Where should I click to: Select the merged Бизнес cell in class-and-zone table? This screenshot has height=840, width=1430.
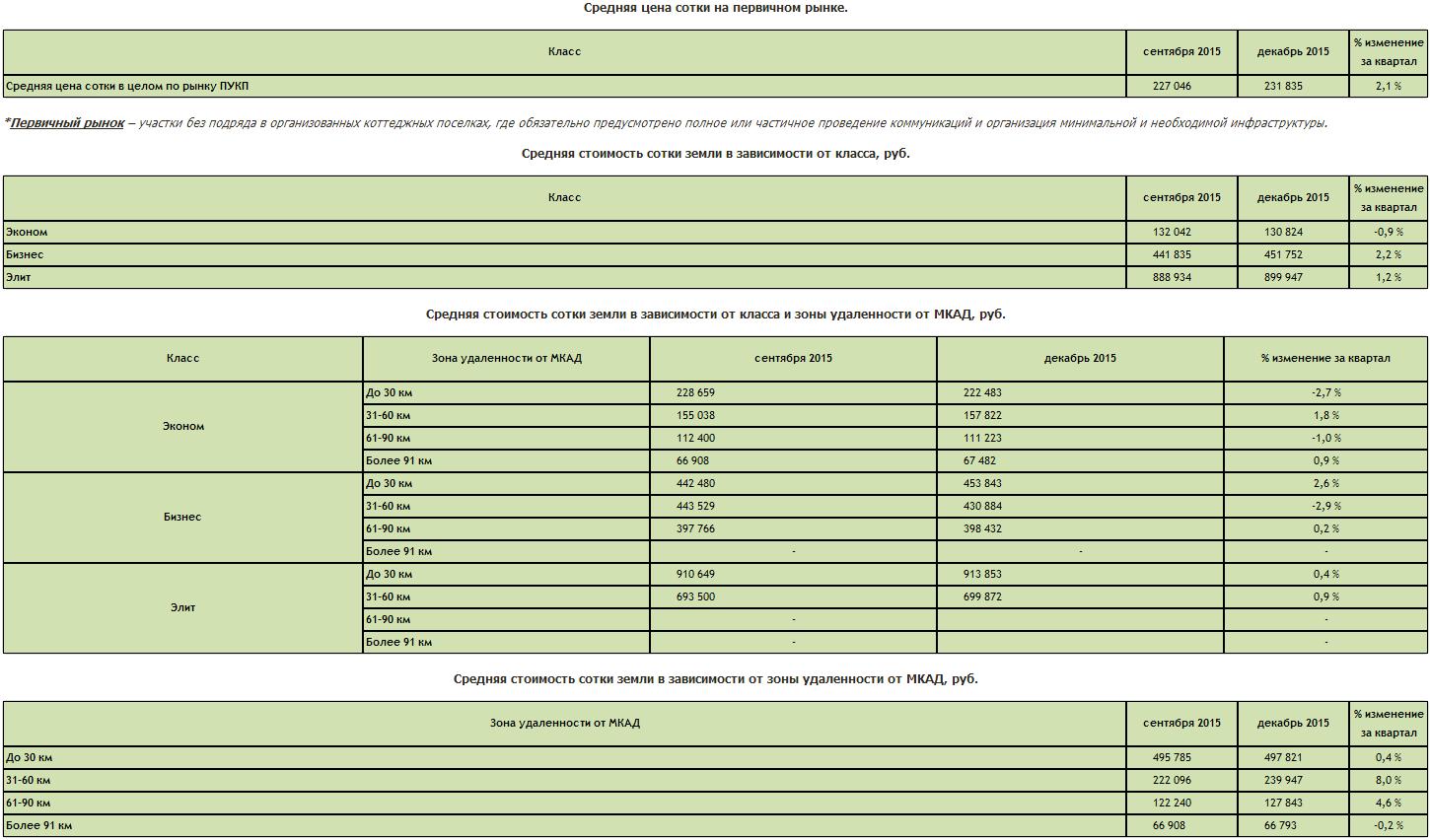point(183,518)
